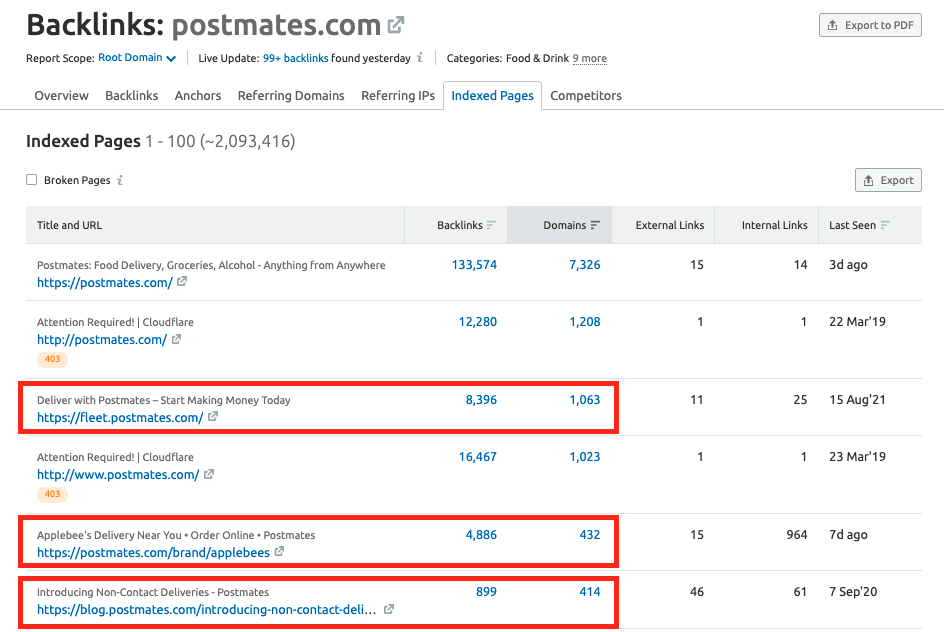This screenshot has width=944, height=632.
Task: Expand the 9 more categories link
Action: coord(589,59)
